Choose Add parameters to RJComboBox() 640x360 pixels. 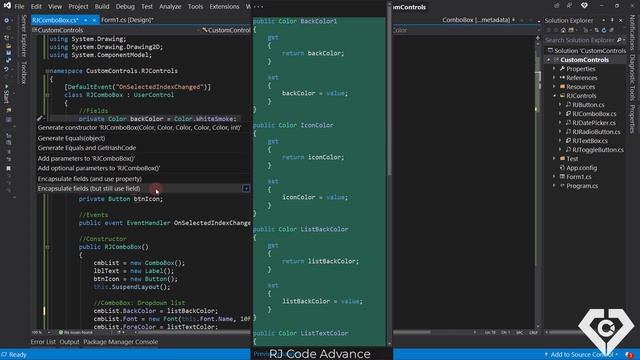[143, 158]
